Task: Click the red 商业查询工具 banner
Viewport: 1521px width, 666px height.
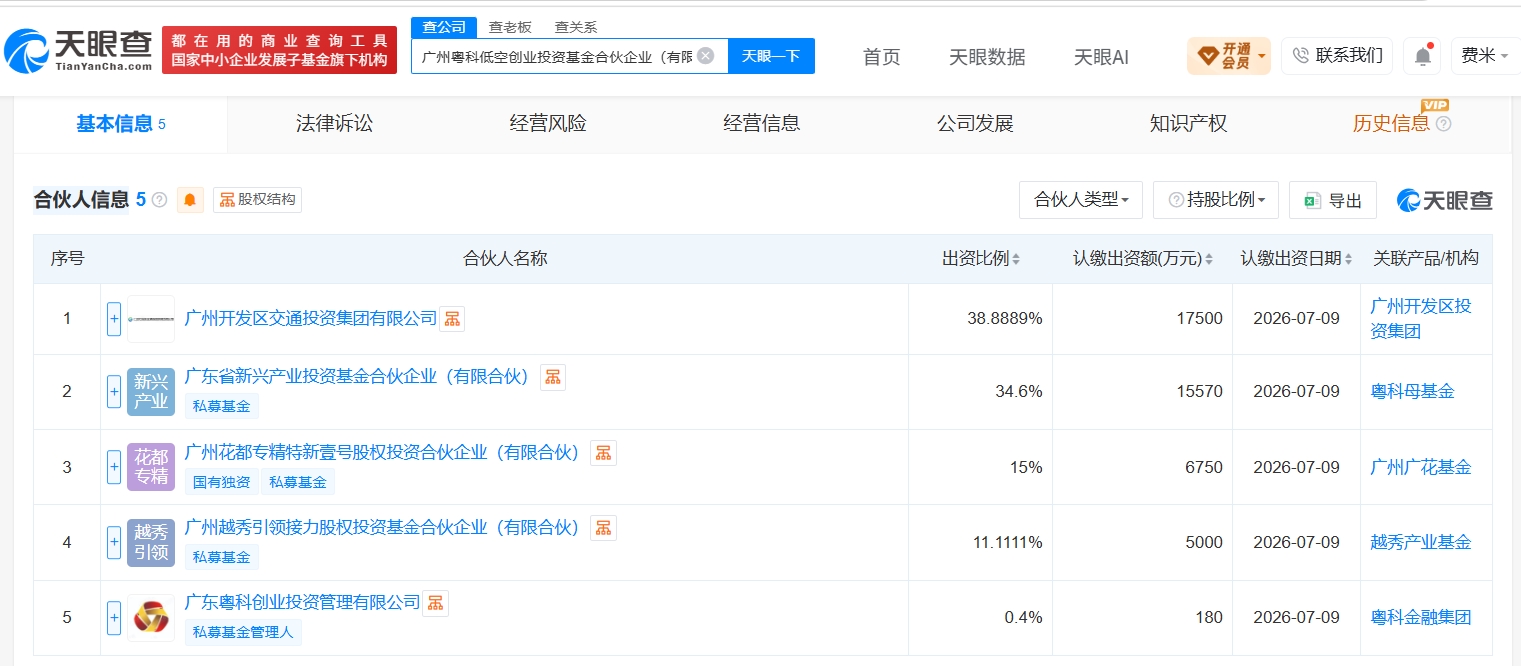Action: tap(279, 50)
